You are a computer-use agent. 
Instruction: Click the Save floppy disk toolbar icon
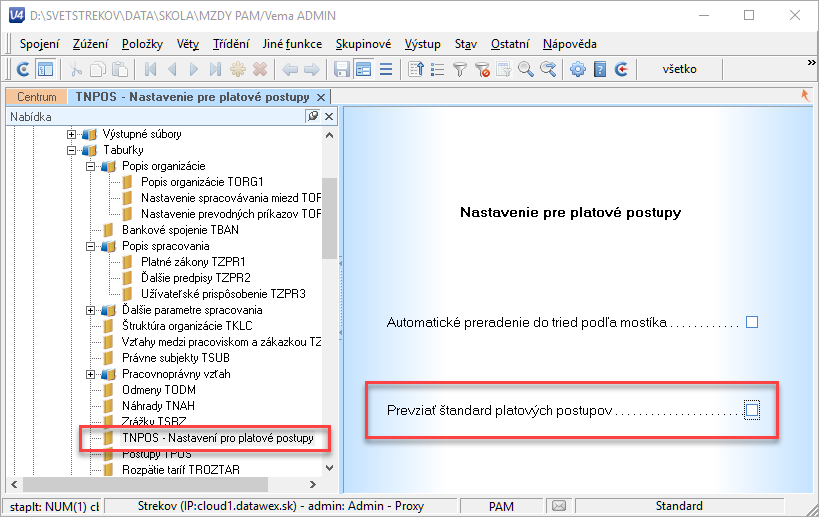(342, 69)
